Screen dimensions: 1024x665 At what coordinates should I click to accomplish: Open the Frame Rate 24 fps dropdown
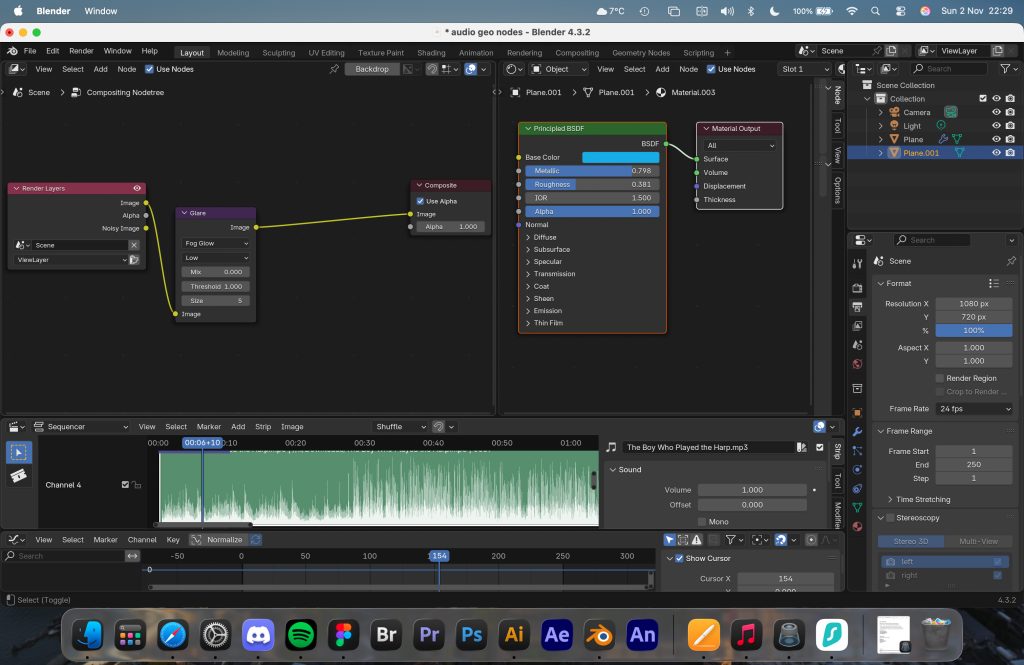click(x=975, y=409)
